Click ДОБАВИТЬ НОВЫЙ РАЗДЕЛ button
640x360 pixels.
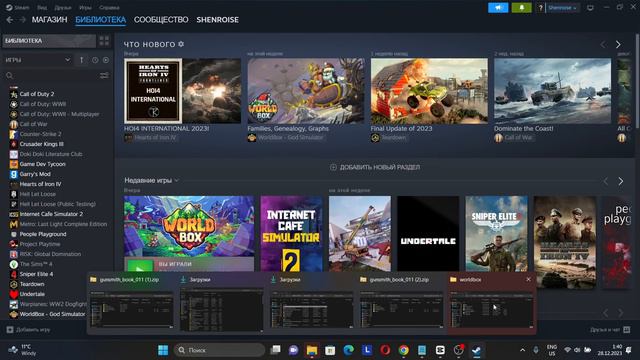[x=375, y=167]
